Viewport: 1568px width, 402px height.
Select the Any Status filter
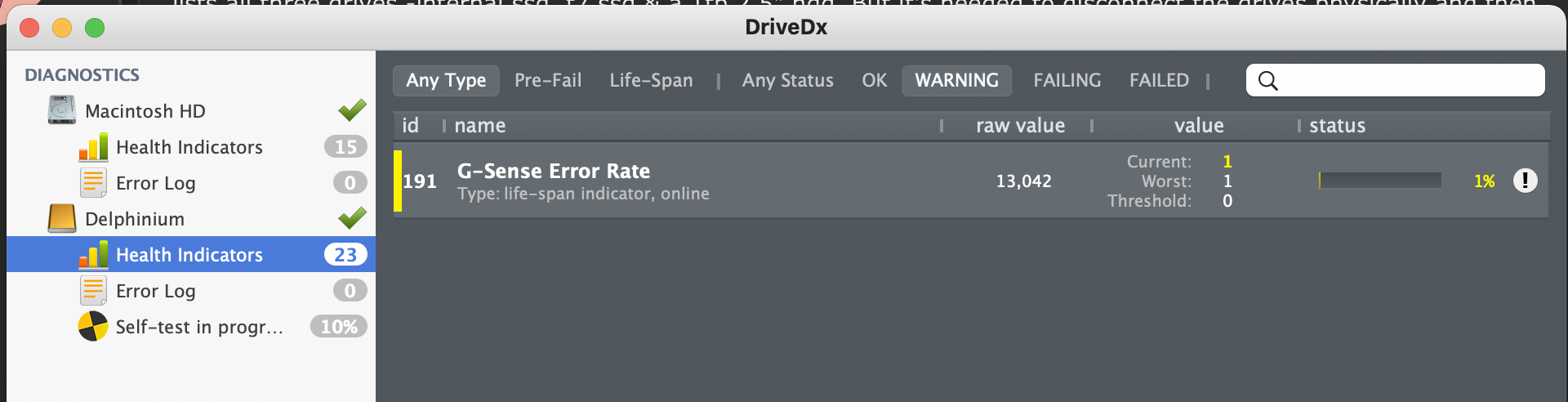(788, 80)
